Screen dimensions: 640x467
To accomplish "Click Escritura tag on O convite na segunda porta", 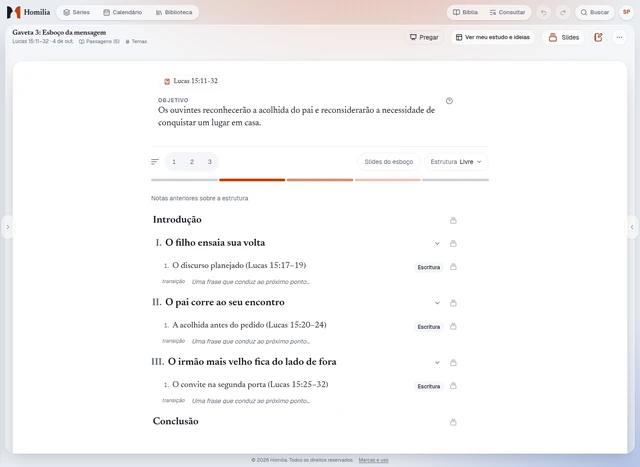I will coord(429,387).
